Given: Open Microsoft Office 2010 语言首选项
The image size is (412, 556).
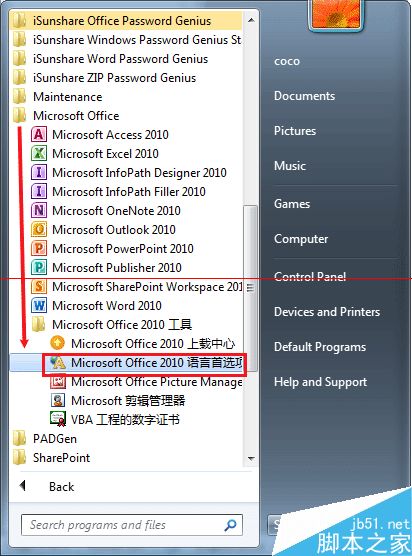Looking at the screenshot, I should (144, 363).
